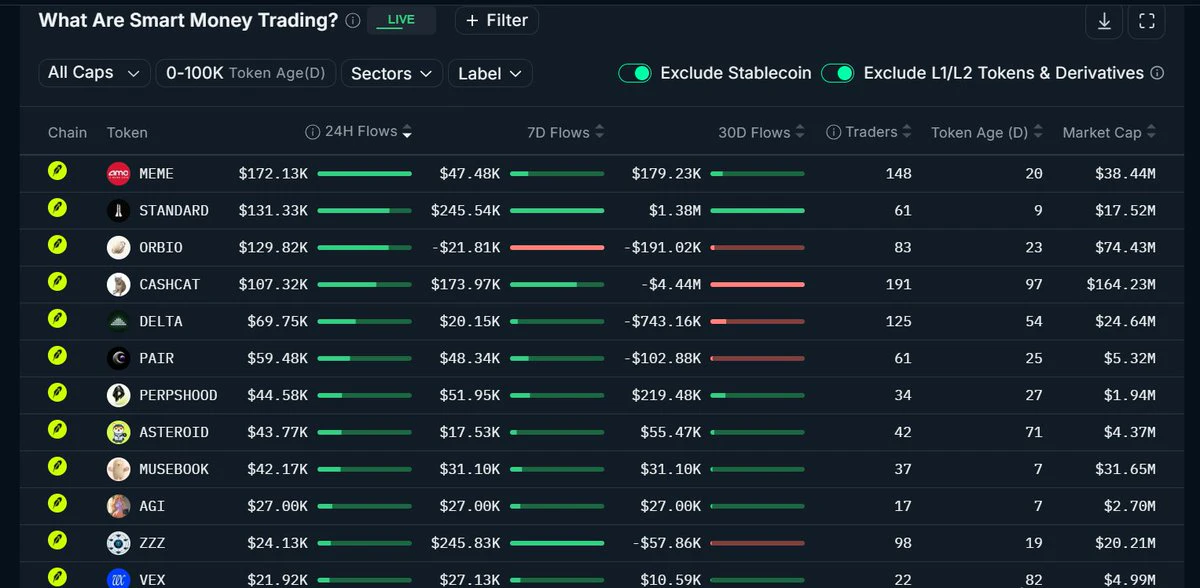Sort table by 30D Flows column
The width and height of the screenshot is (1200, 588).
tap(761, 133)
